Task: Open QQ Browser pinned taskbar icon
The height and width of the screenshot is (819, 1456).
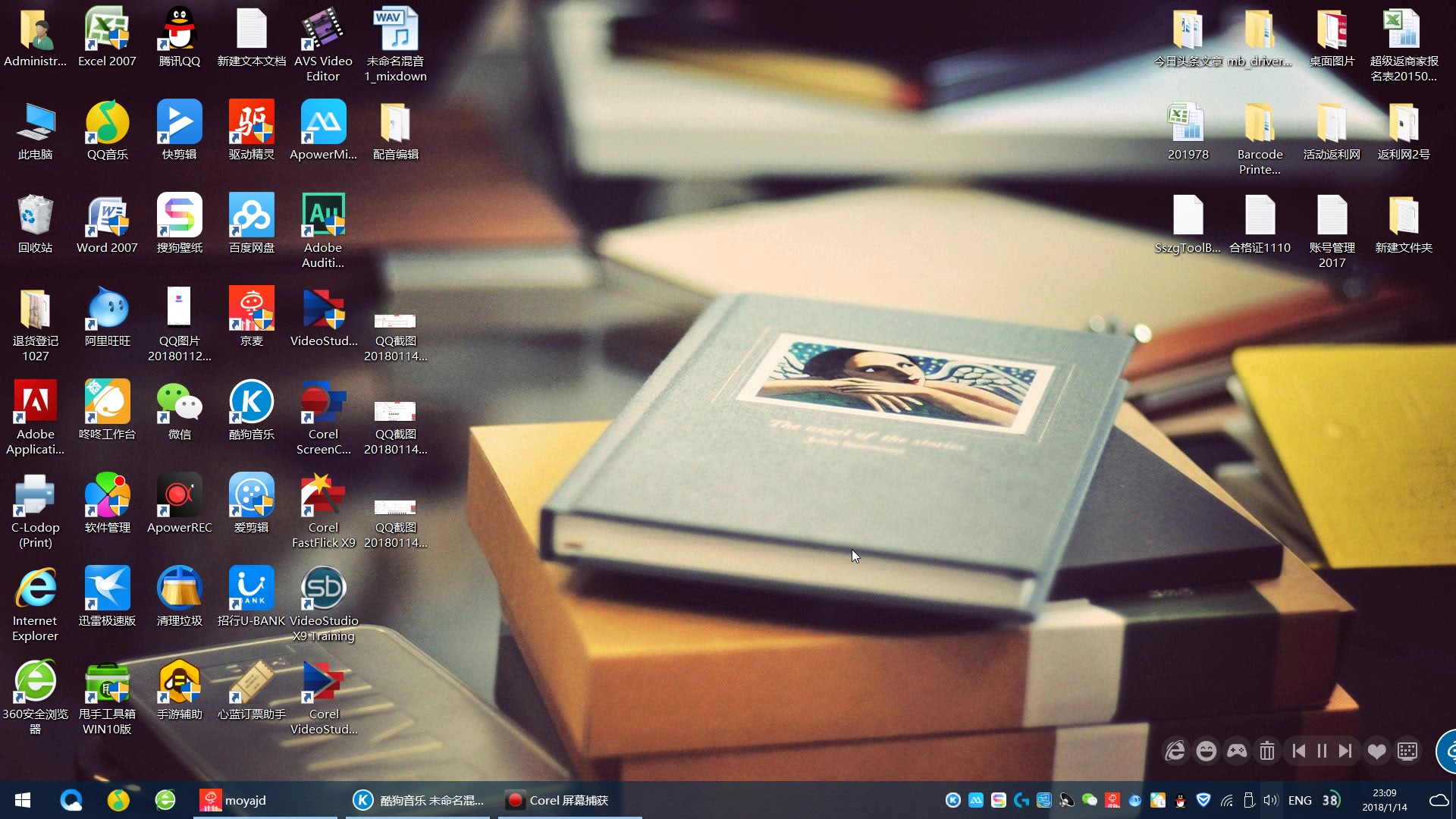Action: pos(71,800)
